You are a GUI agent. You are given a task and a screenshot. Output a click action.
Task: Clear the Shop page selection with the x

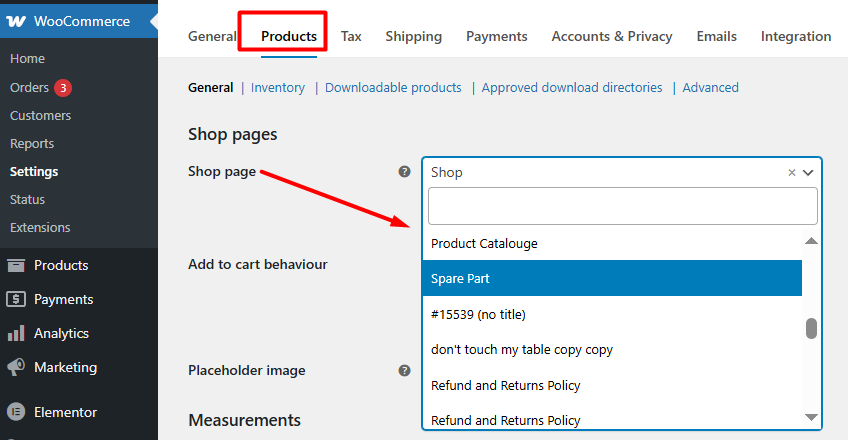click(792, 172)
